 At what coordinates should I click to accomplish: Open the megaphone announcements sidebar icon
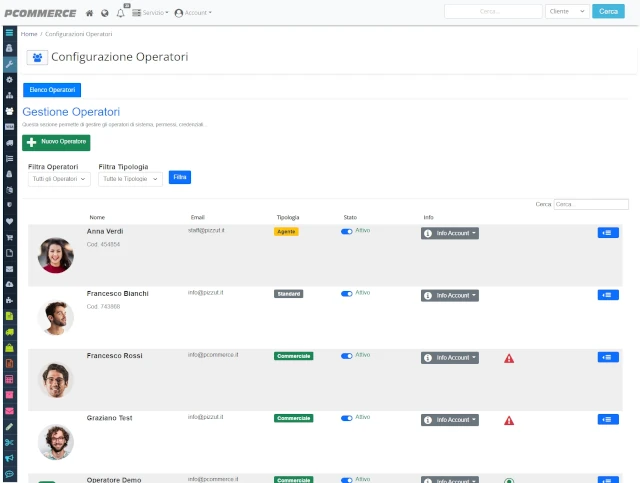[9, 458]
